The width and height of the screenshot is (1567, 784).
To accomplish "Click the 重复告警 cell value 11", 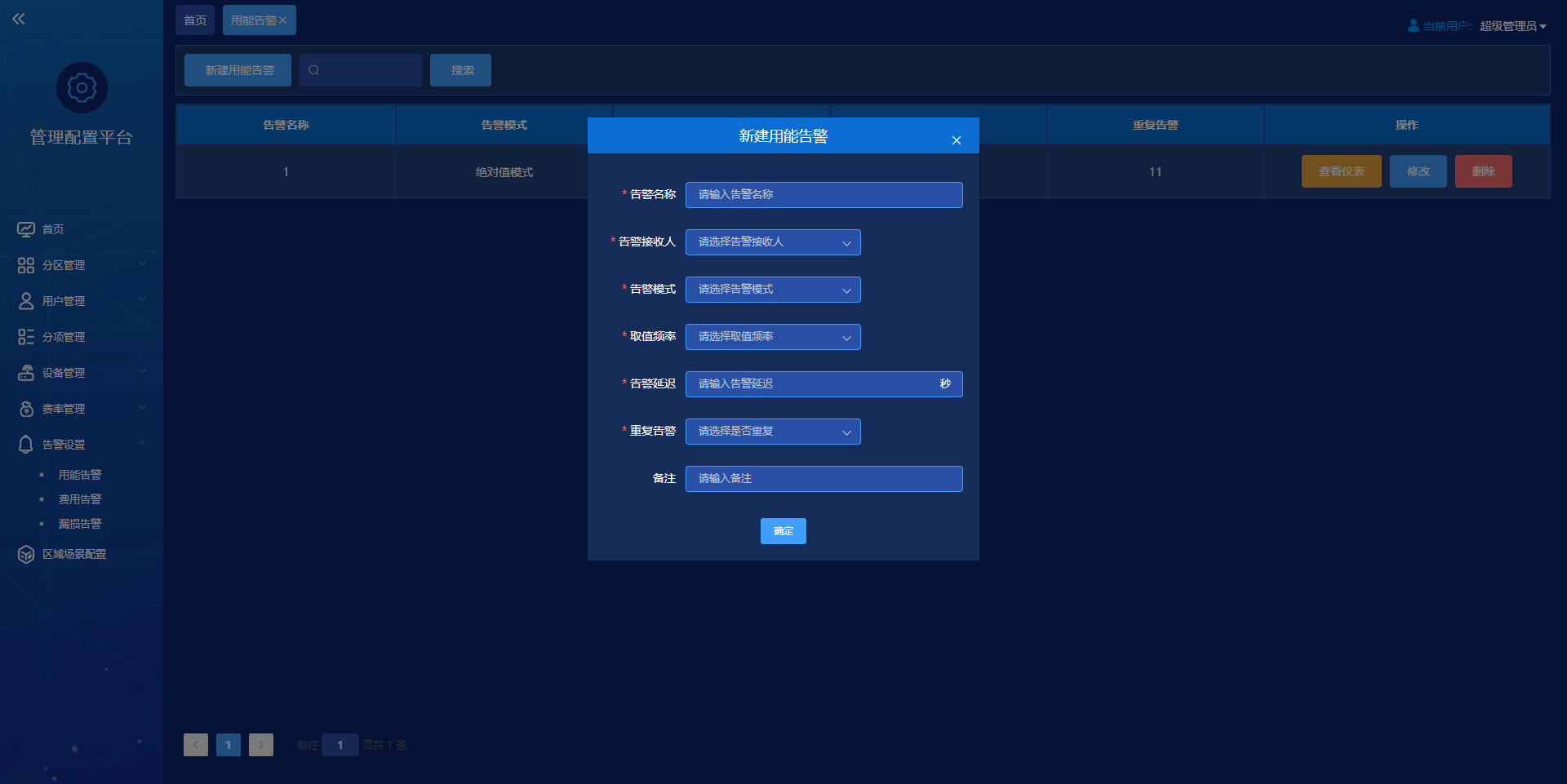I will [1156, 172].
